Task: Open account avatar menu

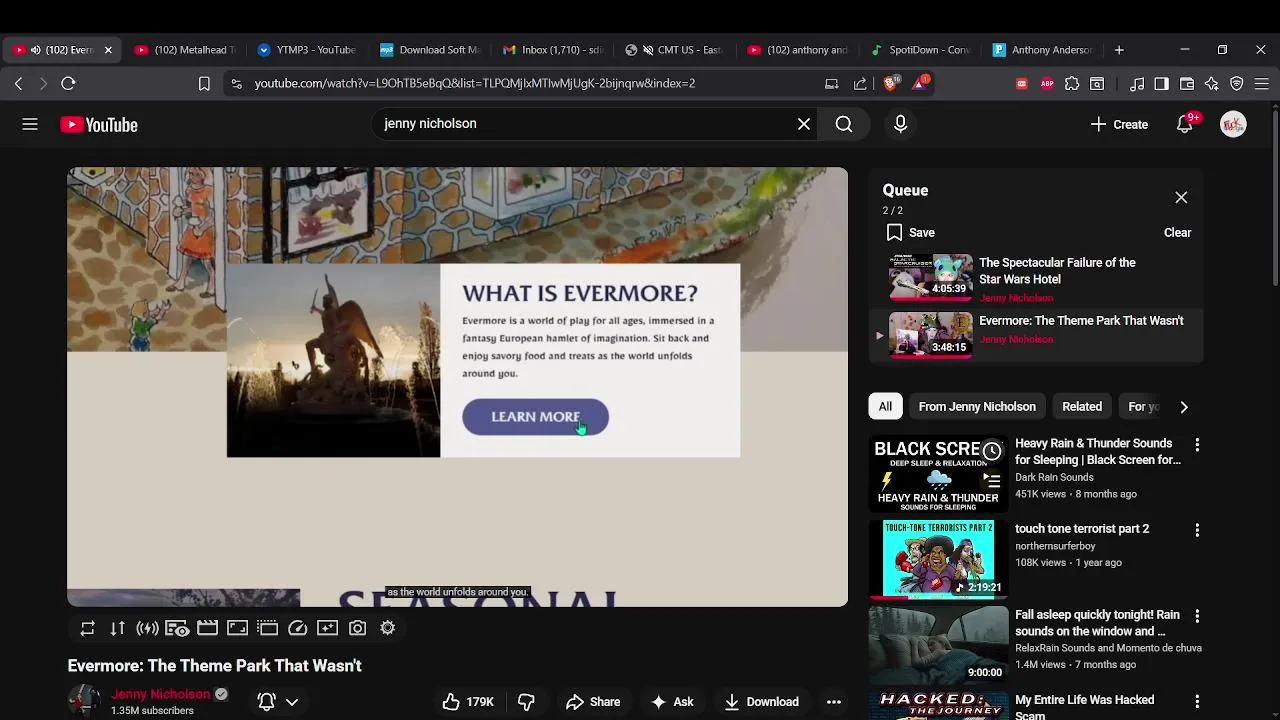Action: pos(1233,124)
